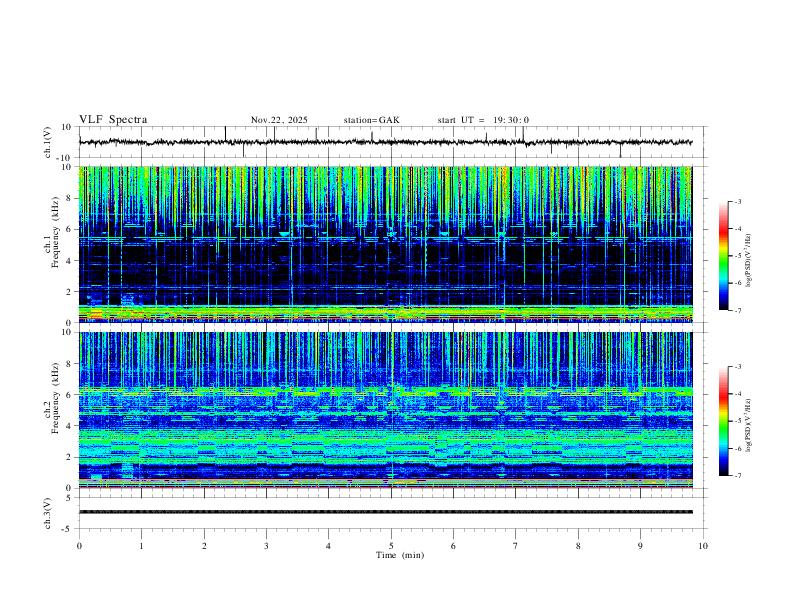Click time axis tick label "7"
Viewport: 792px width, 612px height.
[x=516, y=546]
